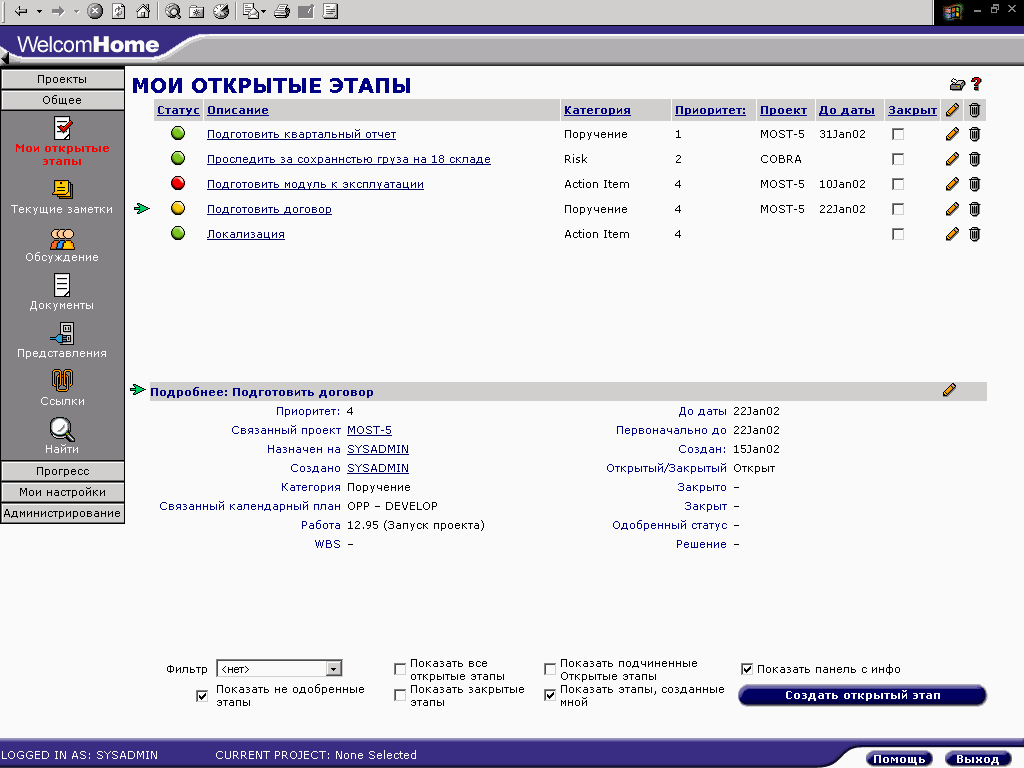The width and height of the screenshot is (1024, 768).
Task: Sort table by До даты column header
Action: click(846, 110)
